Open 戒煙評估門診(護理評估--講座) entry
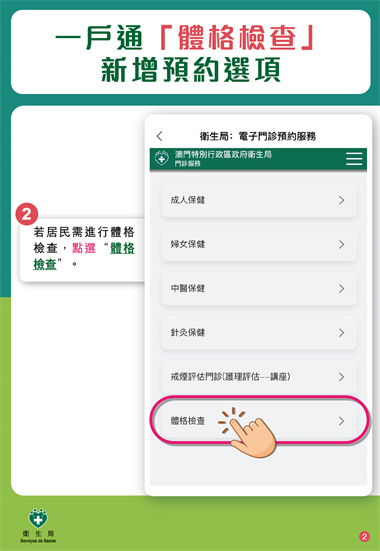The image size is (380, 551). (259, 377)
